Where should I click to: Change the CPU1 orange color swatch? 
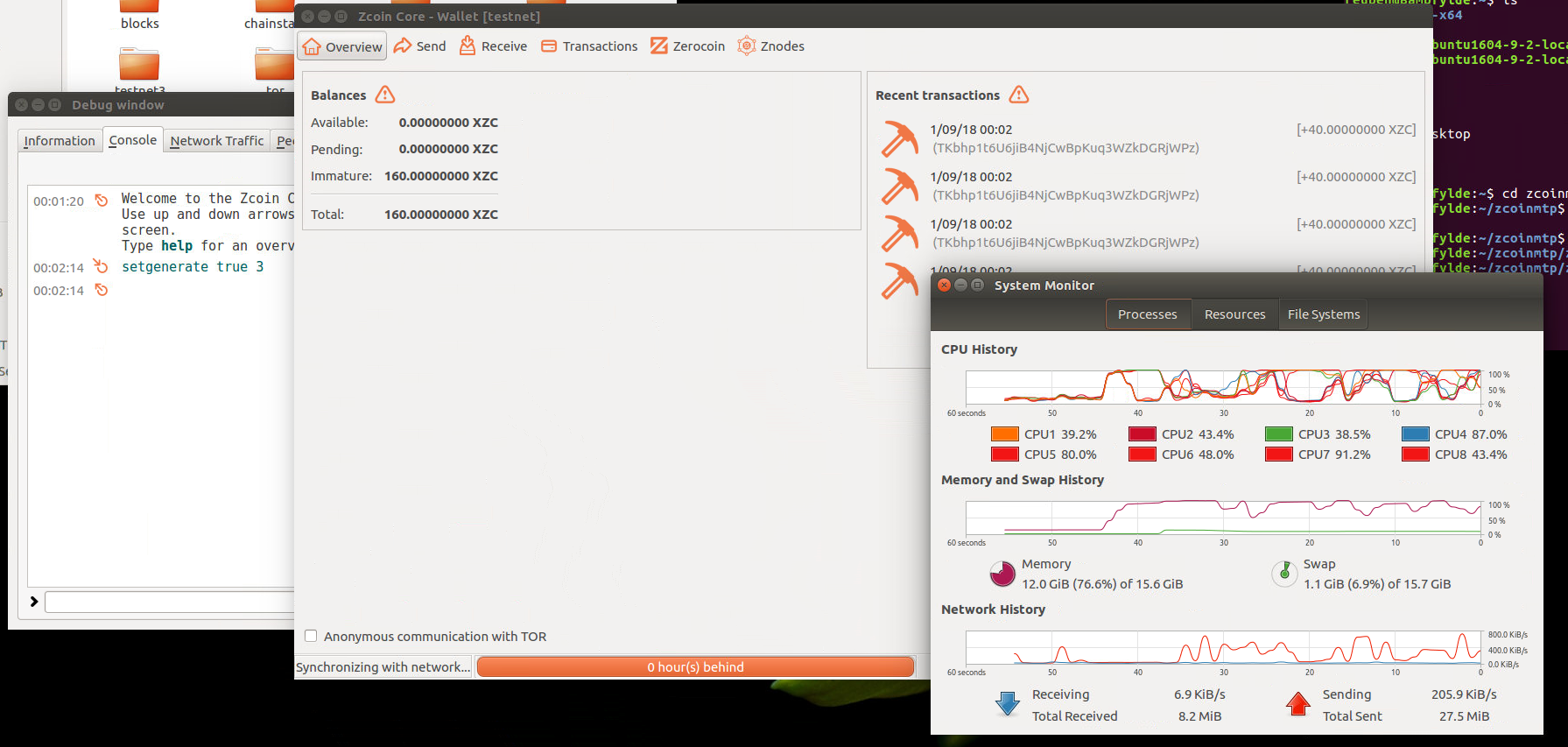click(1005, 434)
